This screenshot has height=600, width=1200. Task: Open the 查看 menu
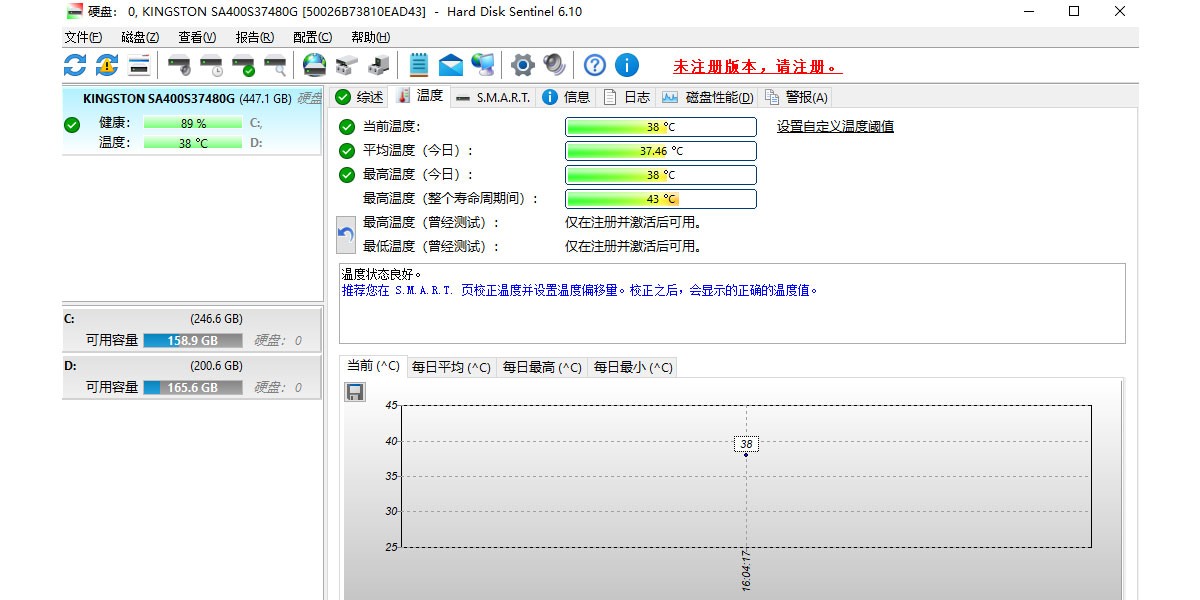197,37
